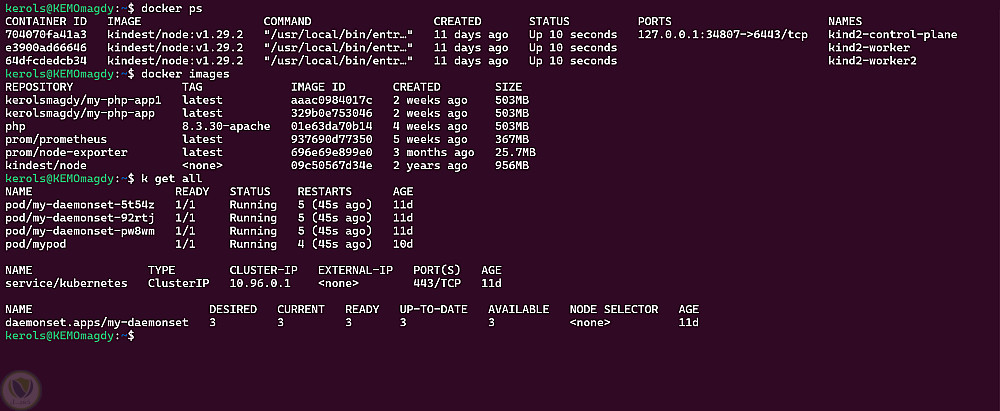Click '3 months ago' created value
Image resolution: width=1000 pixels, height=411 pixels.
tap(434, 153)
